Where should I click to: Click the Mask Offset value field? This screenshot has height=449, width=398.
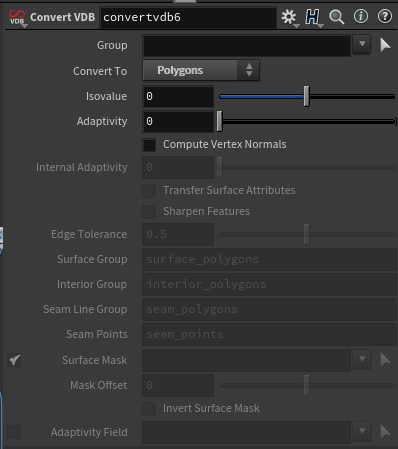[178, 385]
